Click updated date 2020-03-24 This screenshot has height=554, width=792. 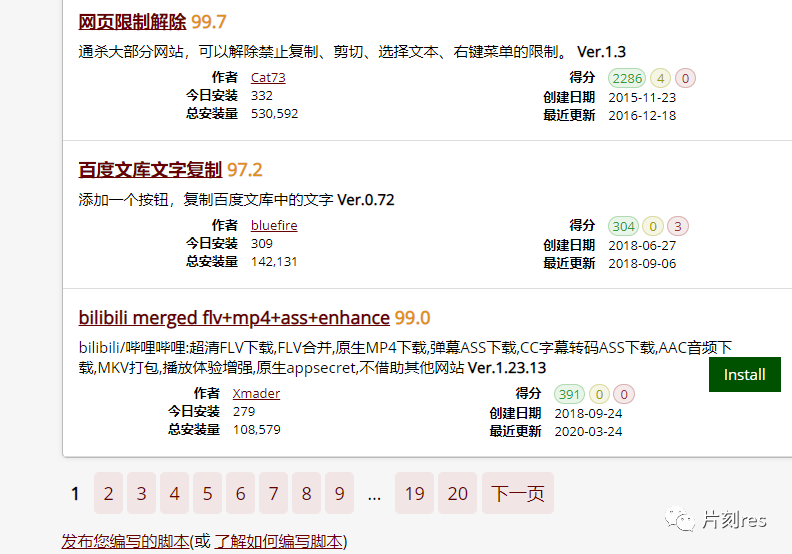(x=588, y=432)
